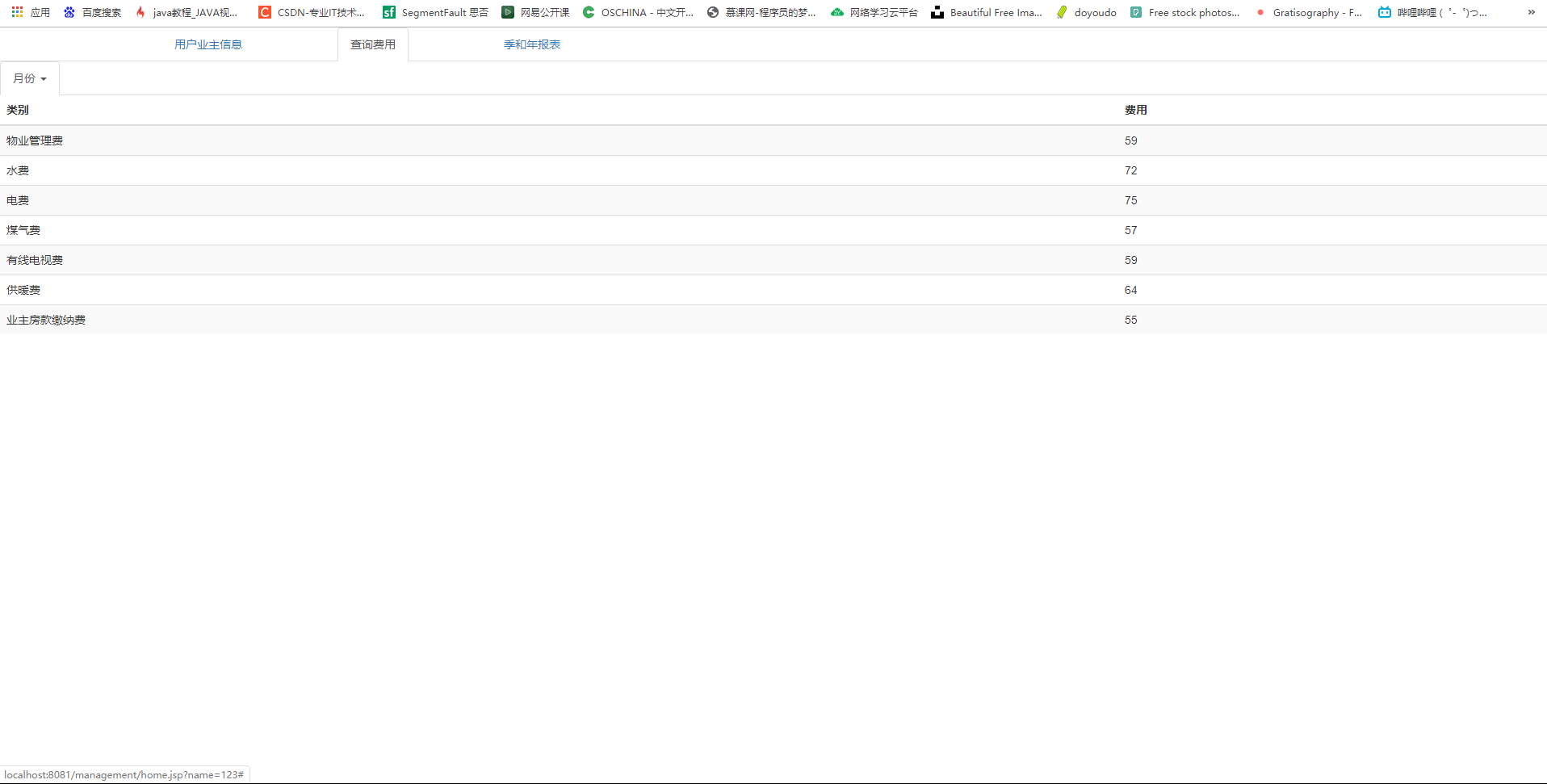Switch to the 用户业主信息 tab

tap(207, 44)
